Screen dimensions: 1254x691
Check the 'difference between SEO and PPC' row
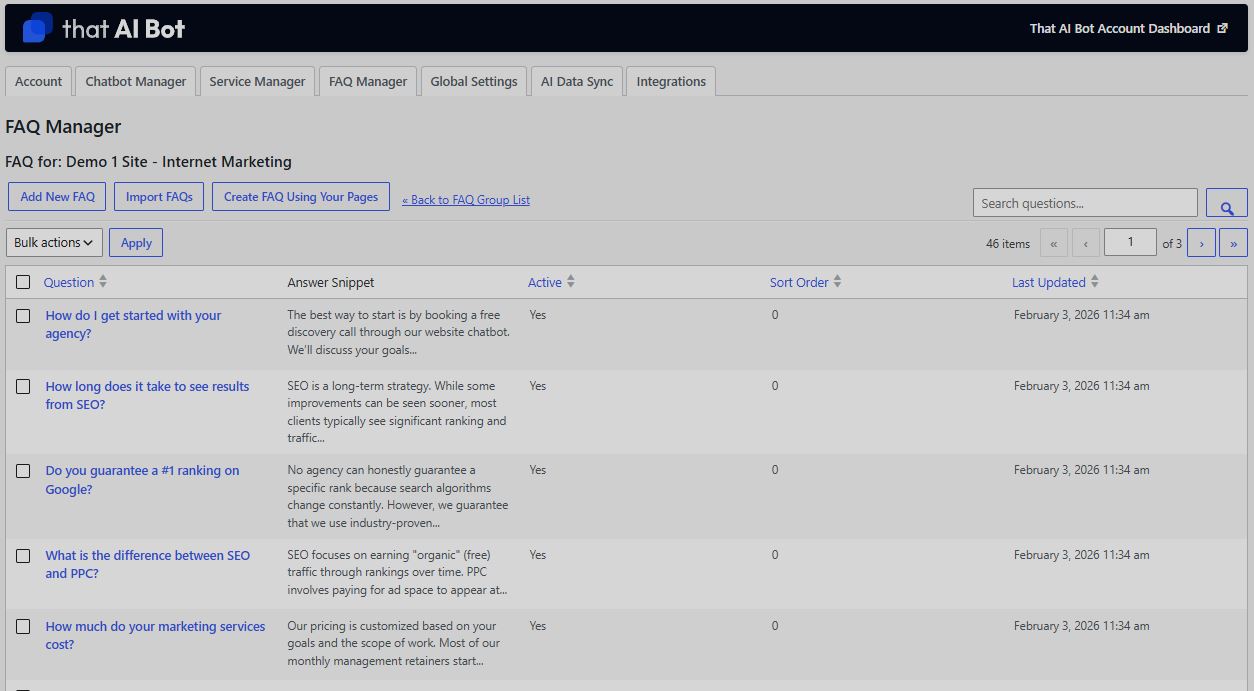click(x=23, y=556)
